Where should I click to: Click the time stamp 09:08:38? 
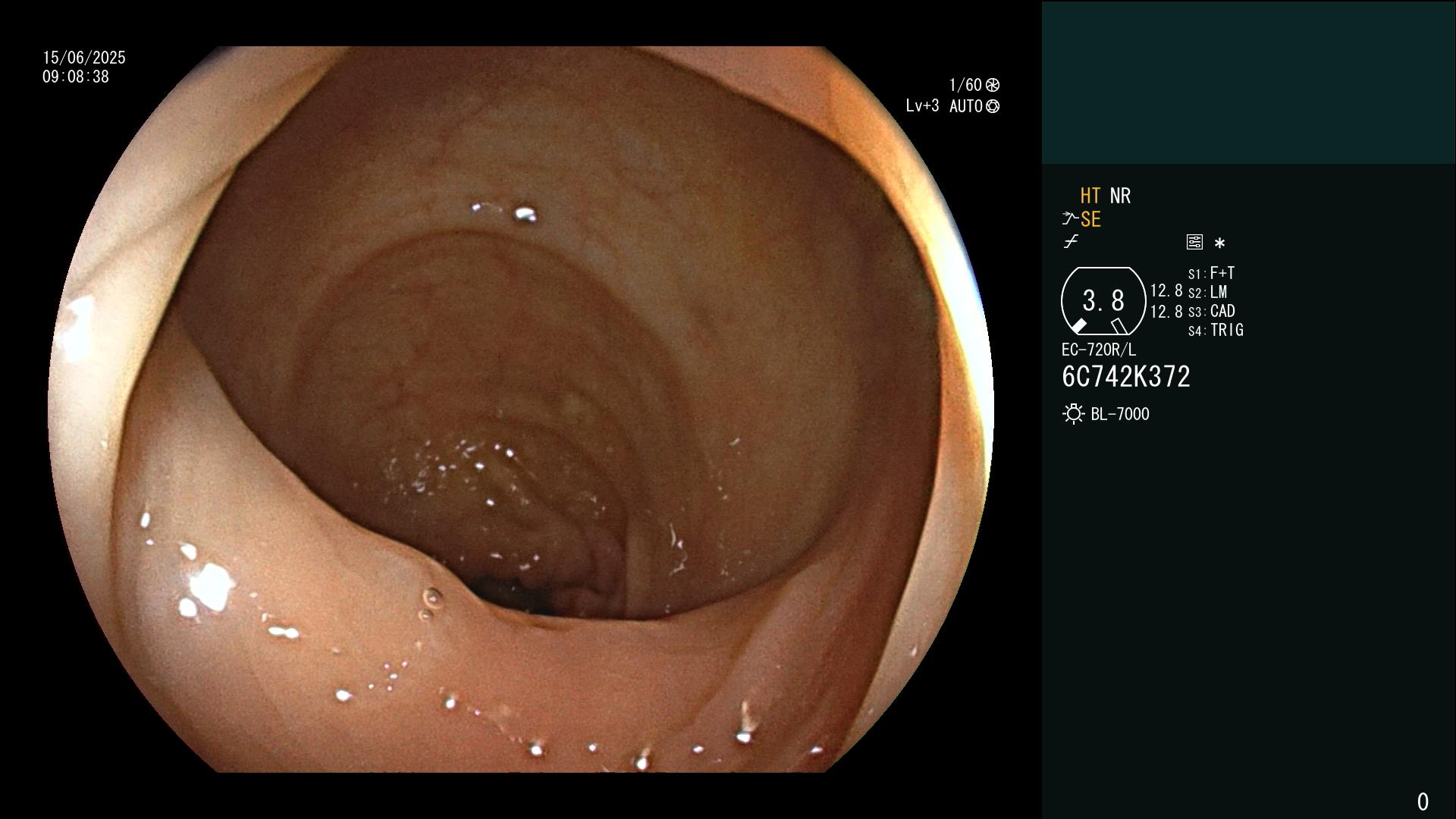click(76, 77)
